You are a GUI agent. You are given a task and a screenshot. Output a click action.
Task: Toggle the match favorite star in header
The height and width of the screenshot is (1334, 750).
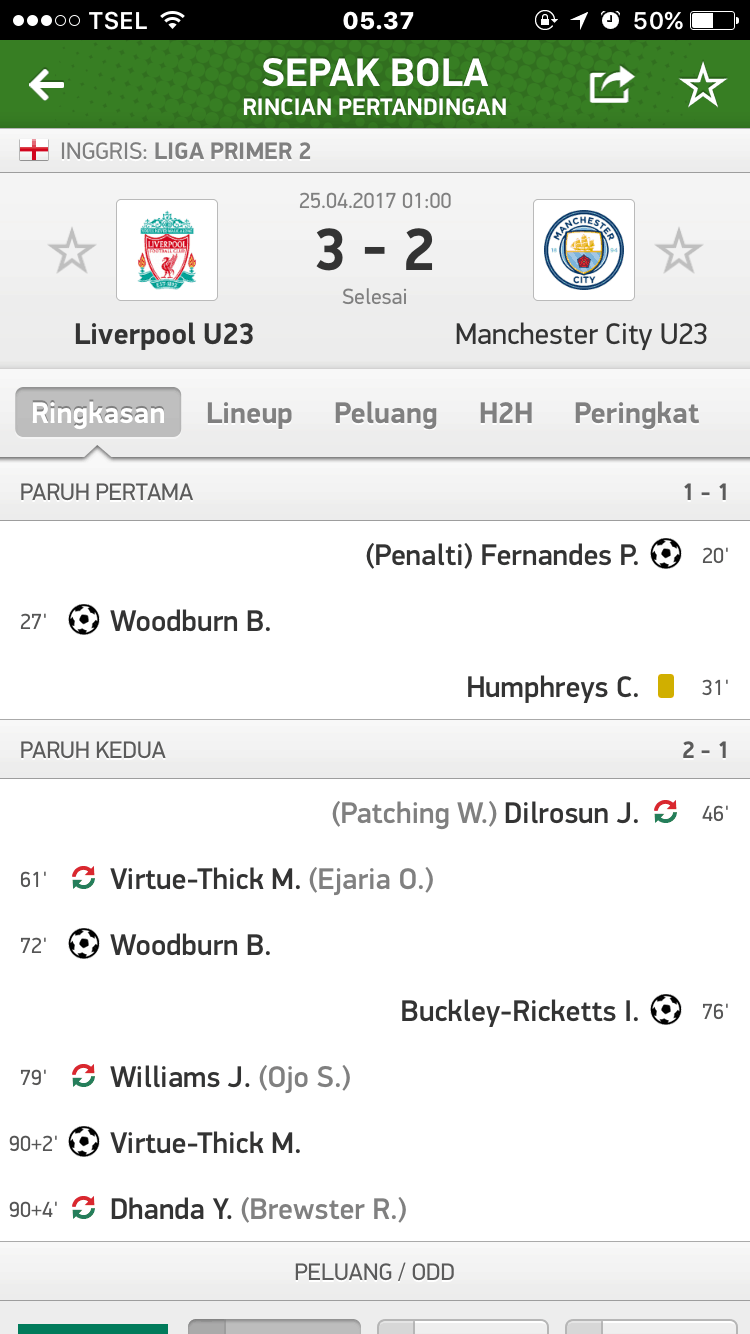(703, 87)
